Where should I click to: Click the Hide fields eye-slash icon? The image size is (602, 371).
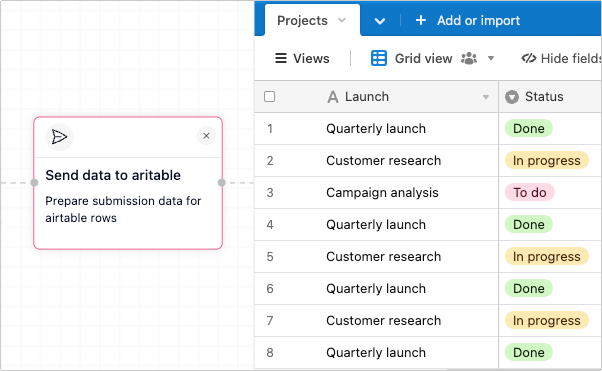(x=529, y=58)
